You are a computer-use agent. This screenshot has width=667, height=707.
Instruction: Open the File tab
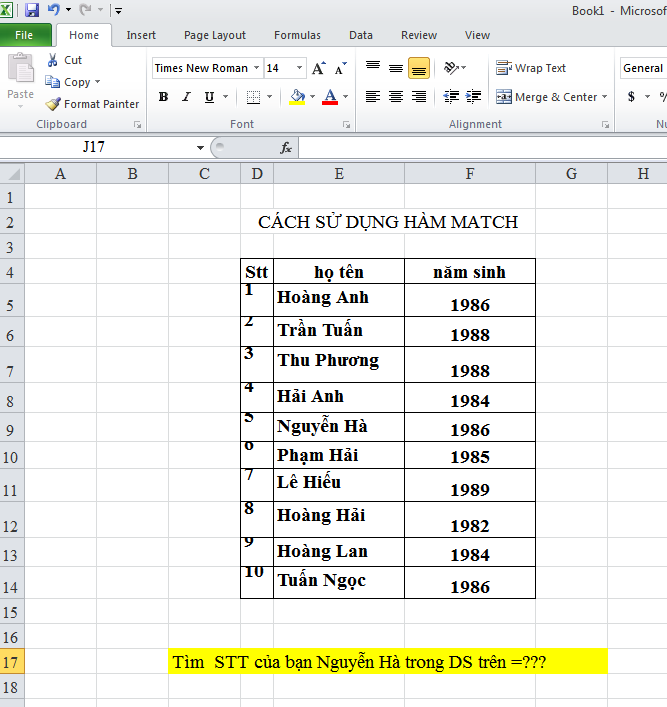pos(25,35)
